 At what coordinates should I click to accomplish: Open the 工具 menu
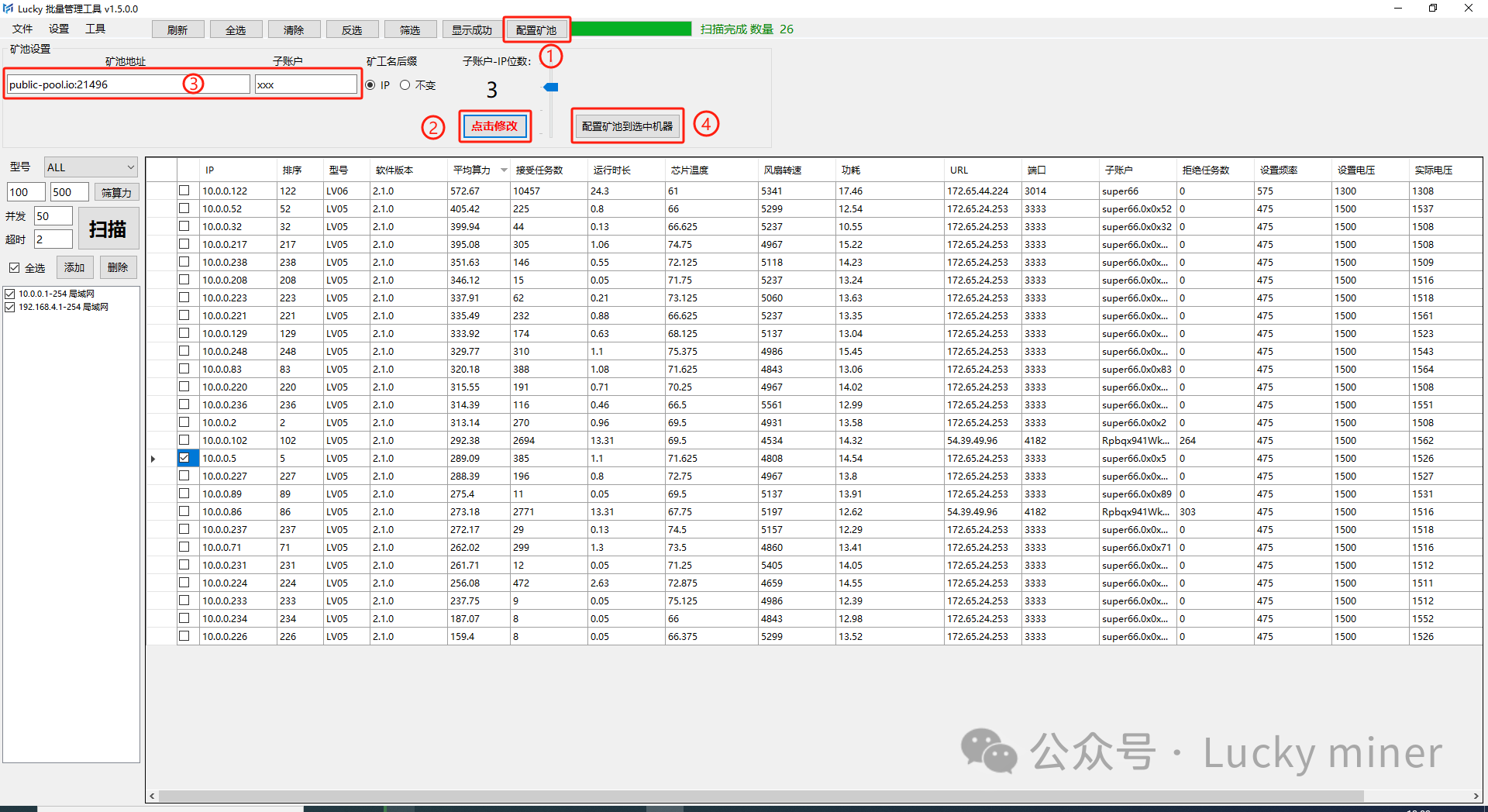[x=95, y=29]
